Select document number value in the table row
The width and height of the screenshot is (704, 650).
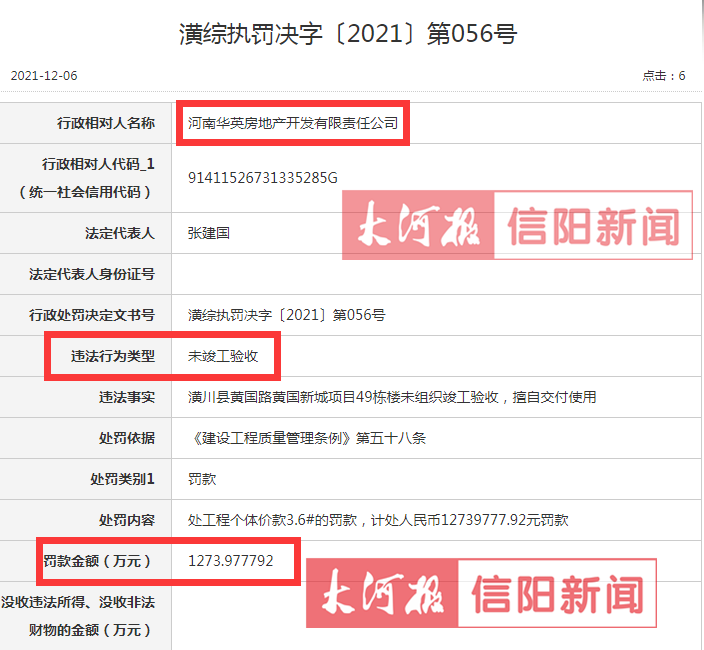286,315
